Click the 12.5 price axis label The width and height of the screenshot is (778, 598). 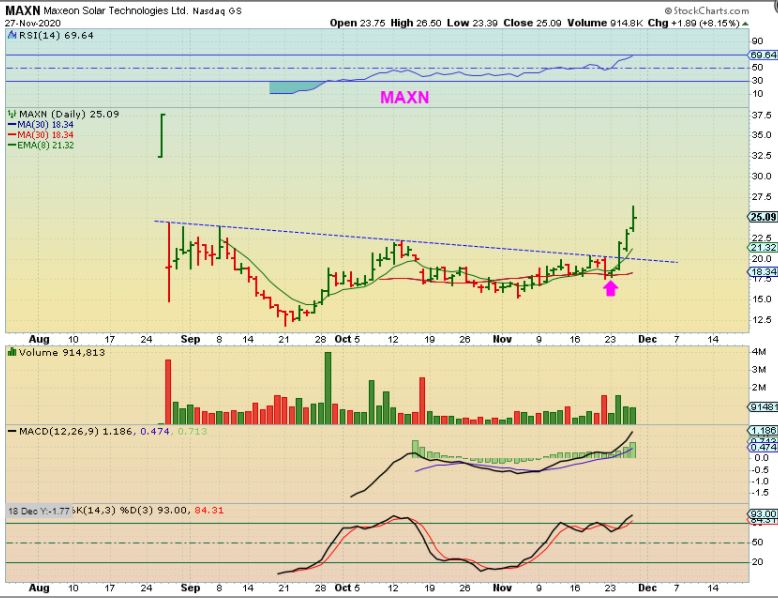coord(762,320)
